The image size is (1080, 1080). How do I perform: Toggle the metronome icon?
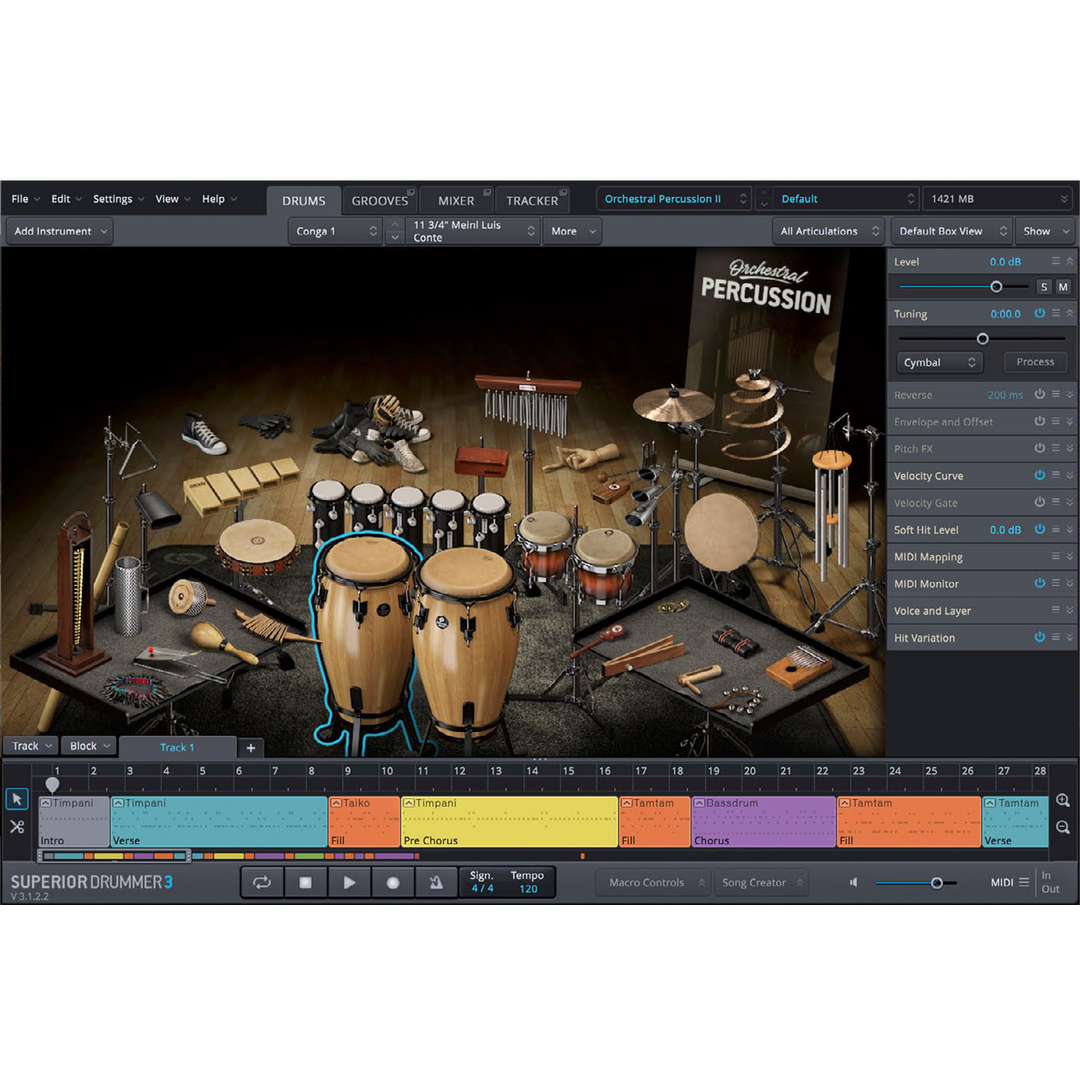(436, 883)
